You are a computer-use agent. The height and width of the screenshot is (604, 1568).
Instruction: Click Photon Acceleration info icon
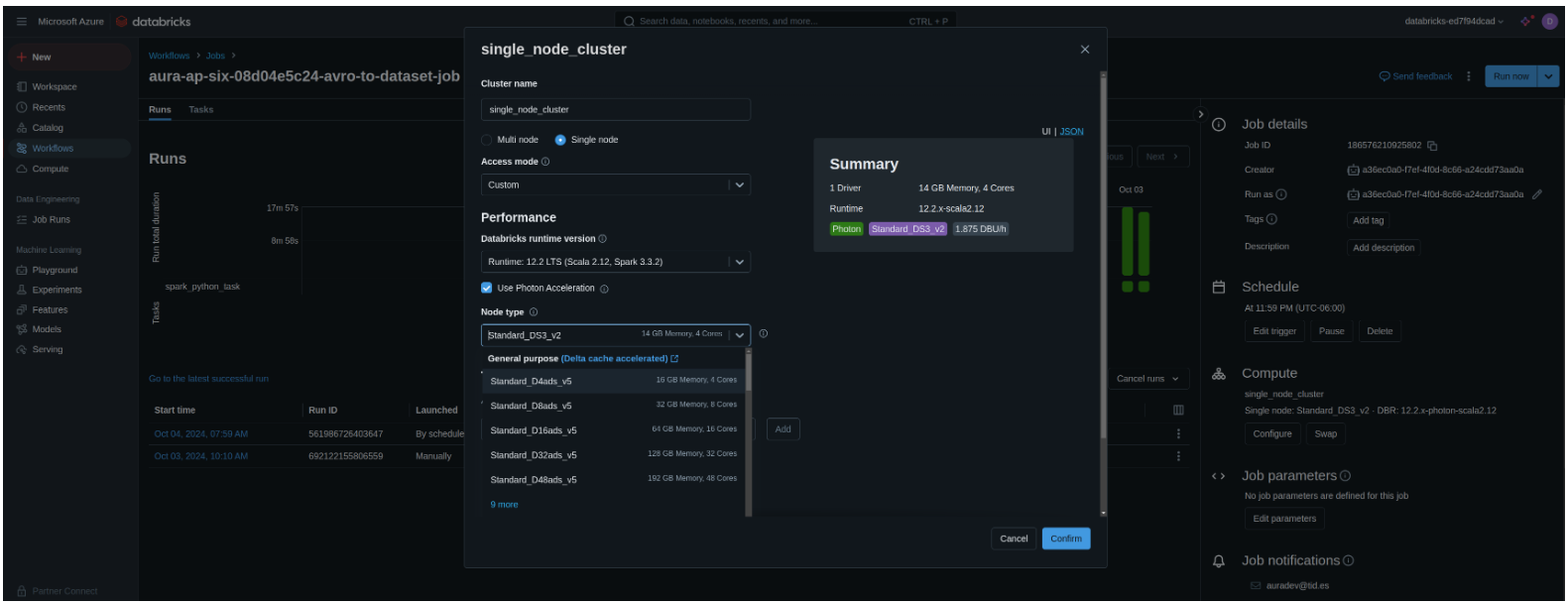(604, 289)
